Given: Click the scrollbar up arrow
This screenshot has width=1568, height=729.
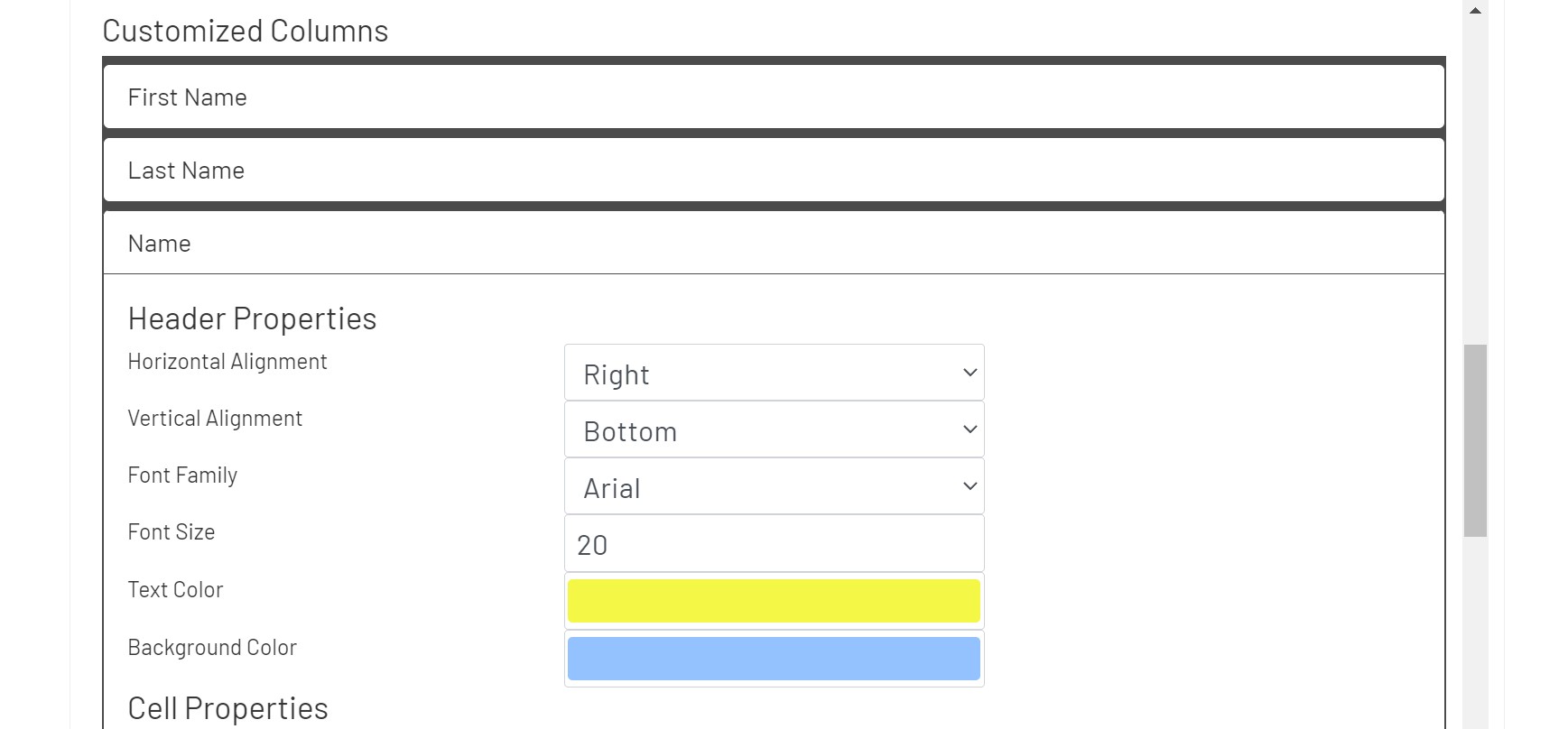Looking at the screenshot, I should click(x=1475, y=11).
